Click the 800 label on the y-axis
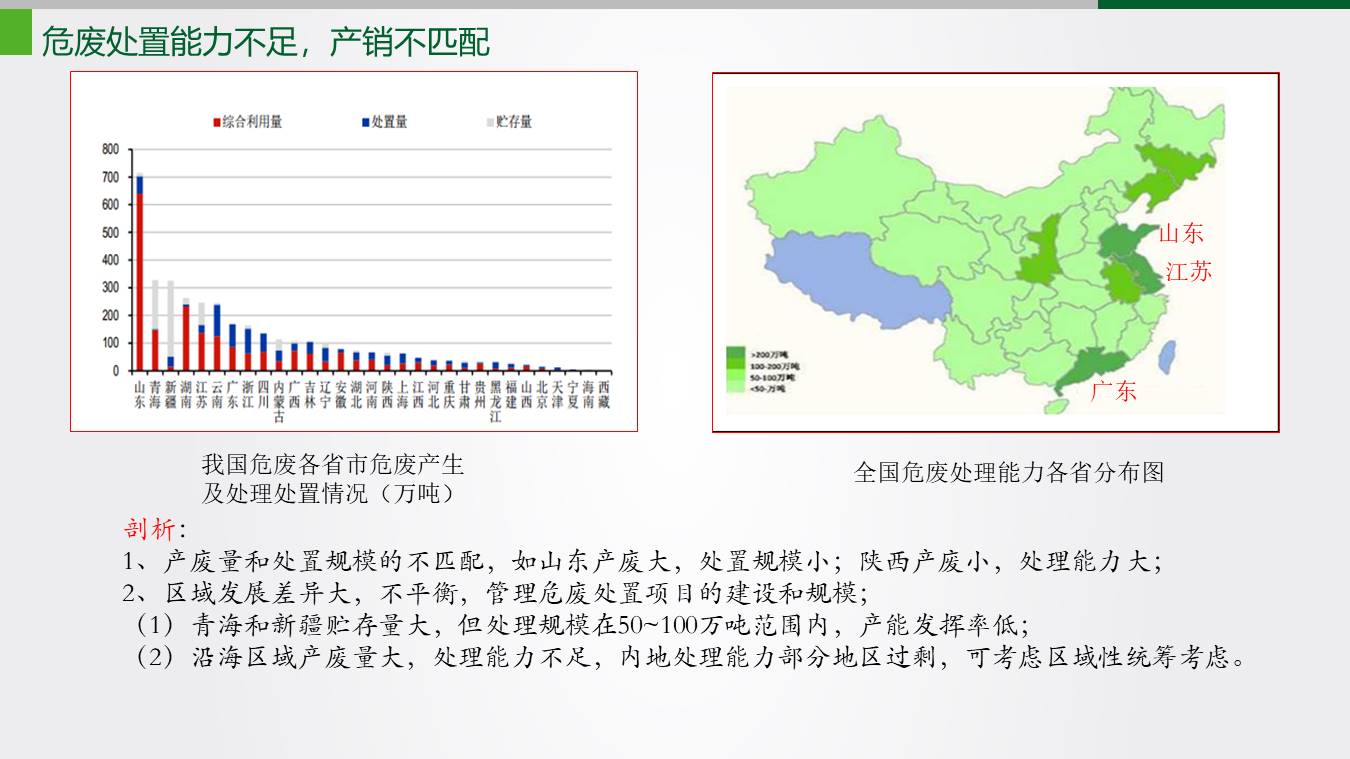Screen dimensions: 1350x759 click(x=110, y=150)
